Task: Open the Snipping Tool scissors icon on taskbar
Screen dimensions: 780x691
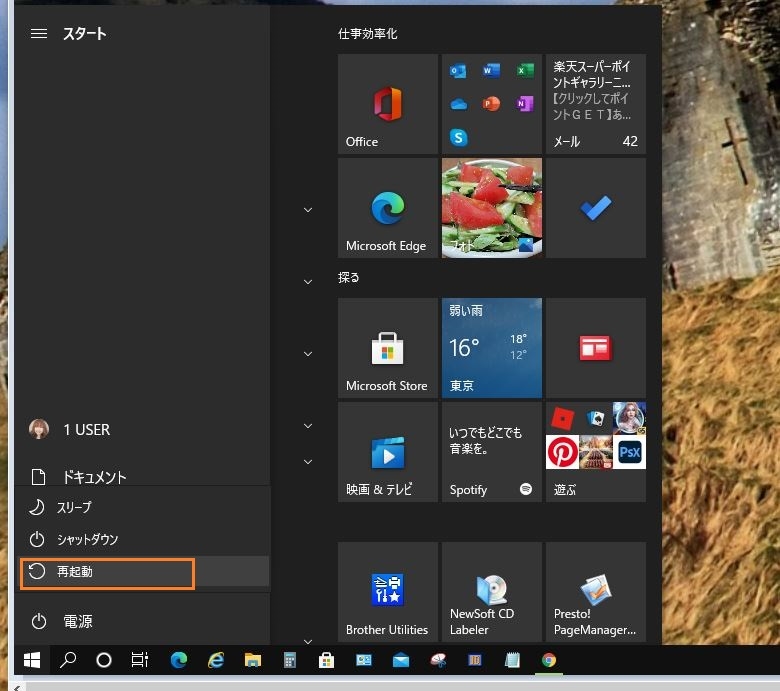Action: tap(438, 660)
